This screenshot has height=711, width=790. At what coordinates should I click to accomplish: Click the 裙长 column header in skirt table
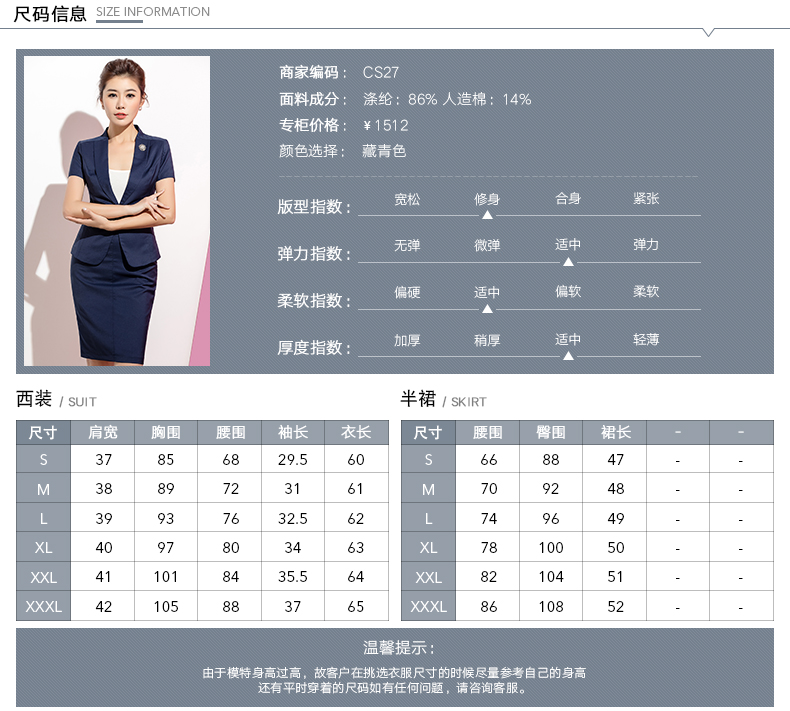pyautogui.click(x=615, y=432)
